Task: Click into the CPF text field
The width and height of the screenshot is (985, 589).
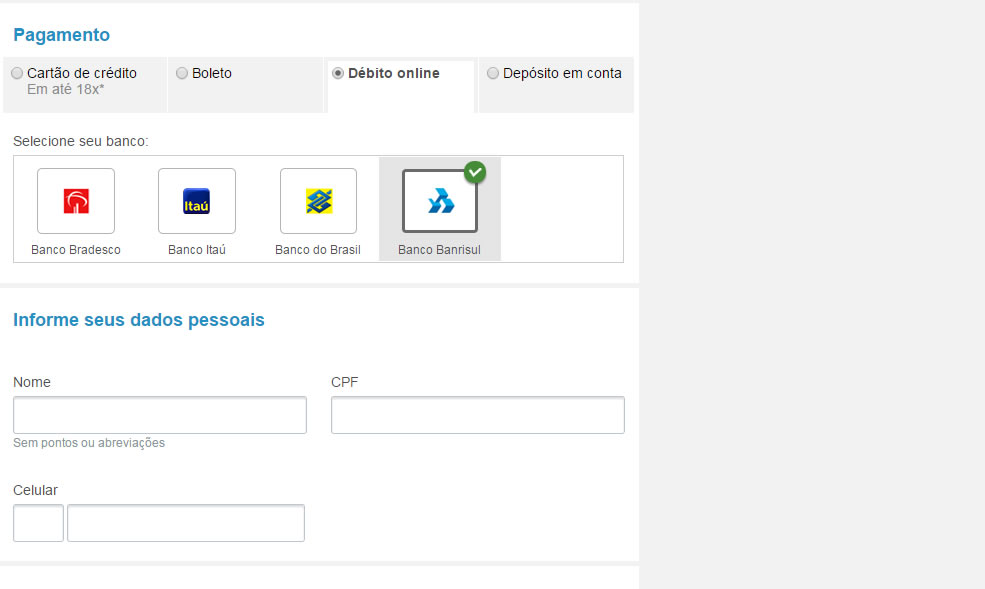Action: pyautogui.click(x=478, y=415)
